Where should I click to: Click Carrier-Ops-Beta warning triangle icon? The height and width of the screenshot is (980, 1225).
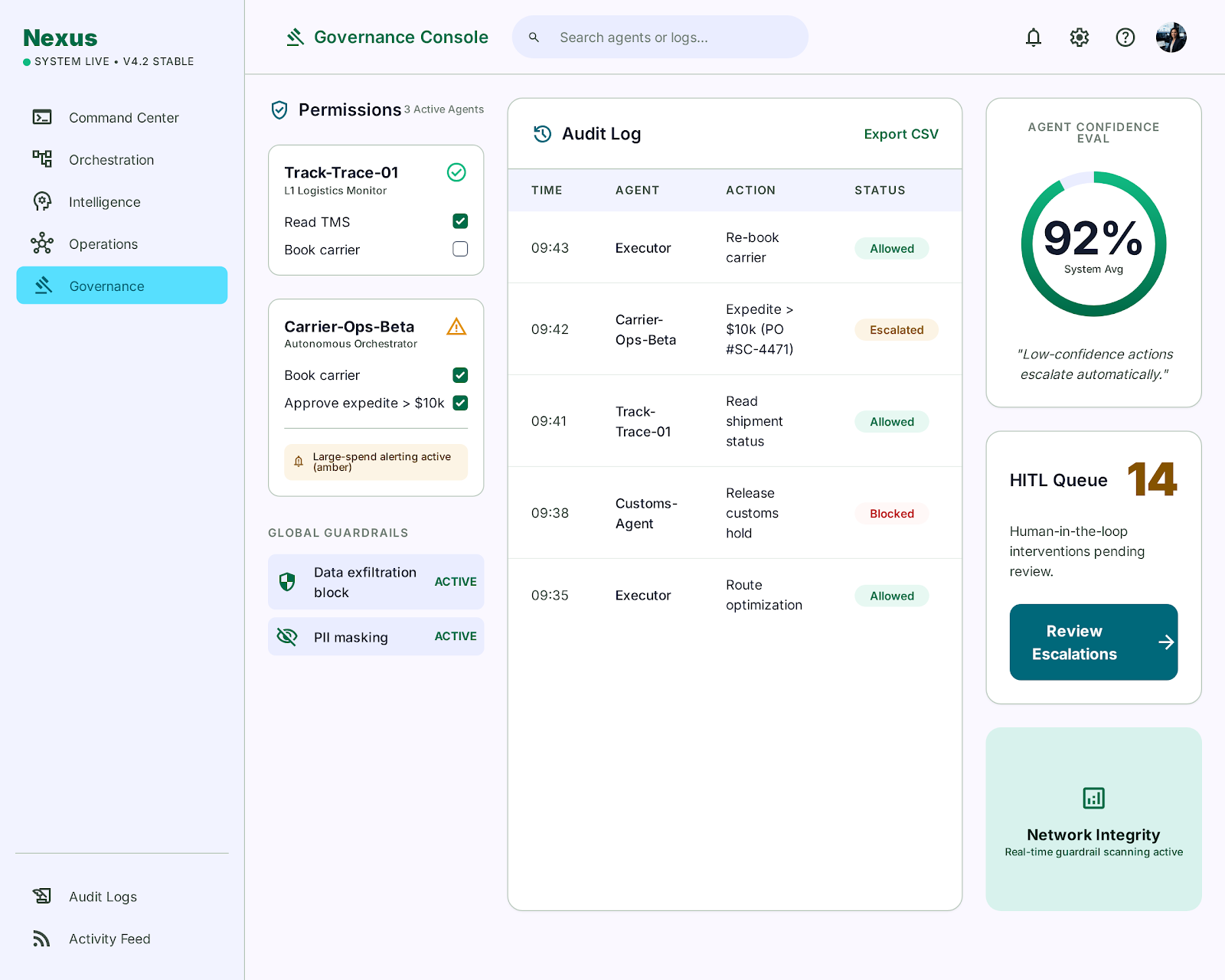click(x=456, y=327)
